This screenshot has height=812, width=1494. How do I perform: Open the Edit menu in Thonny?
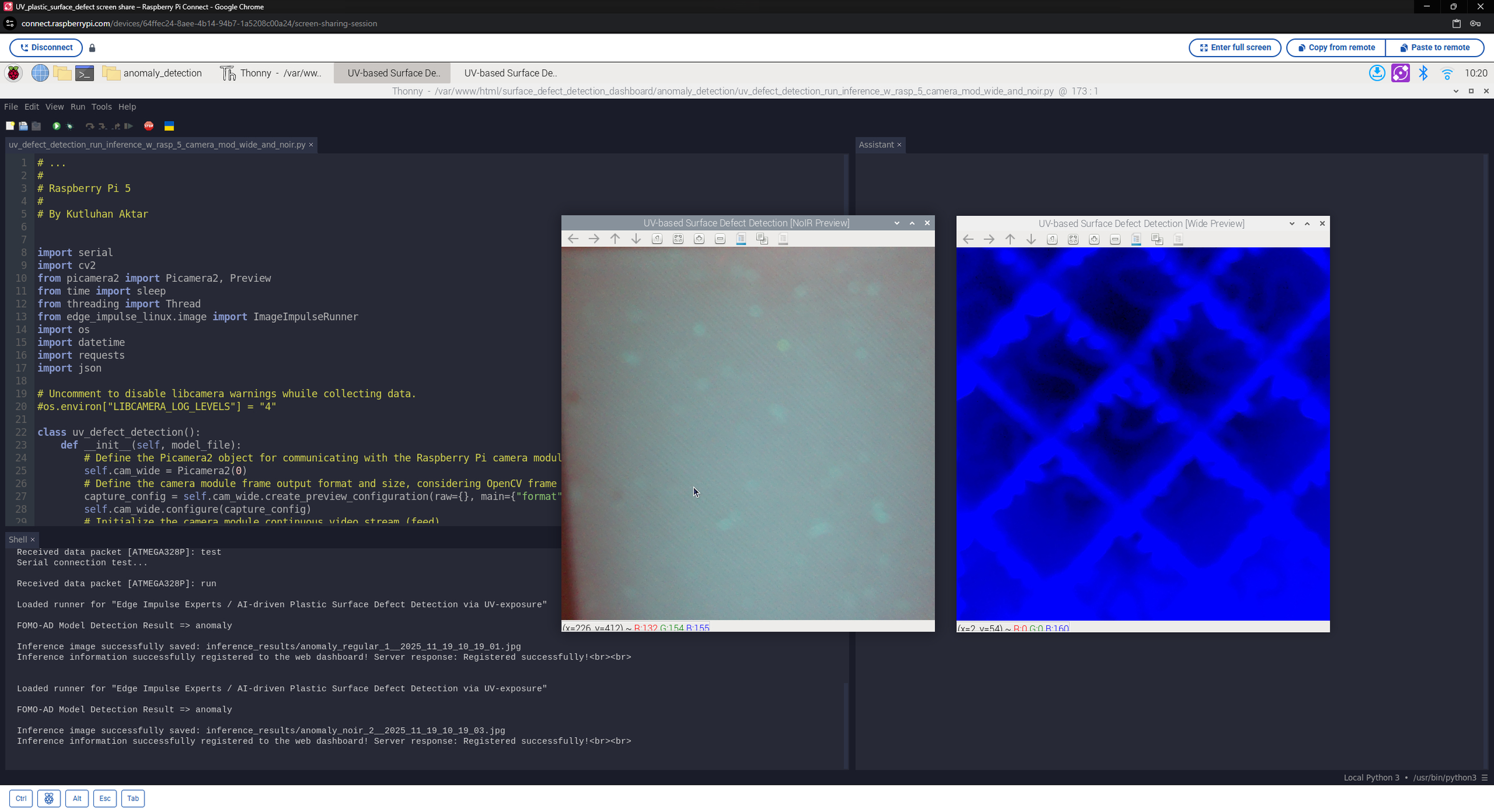point(32,107)
